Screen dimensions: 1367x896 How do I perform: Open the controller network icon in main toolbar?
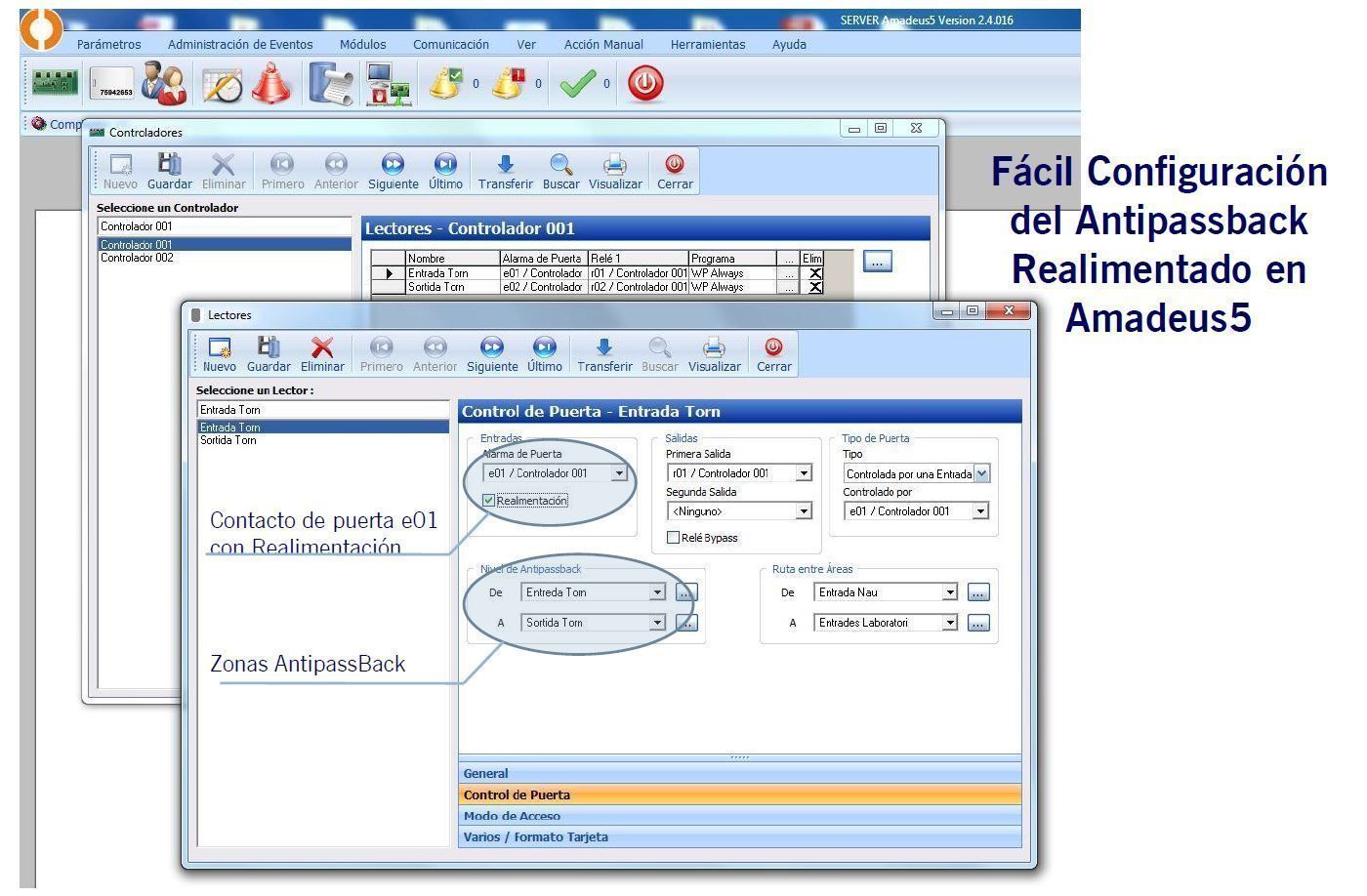55,84
